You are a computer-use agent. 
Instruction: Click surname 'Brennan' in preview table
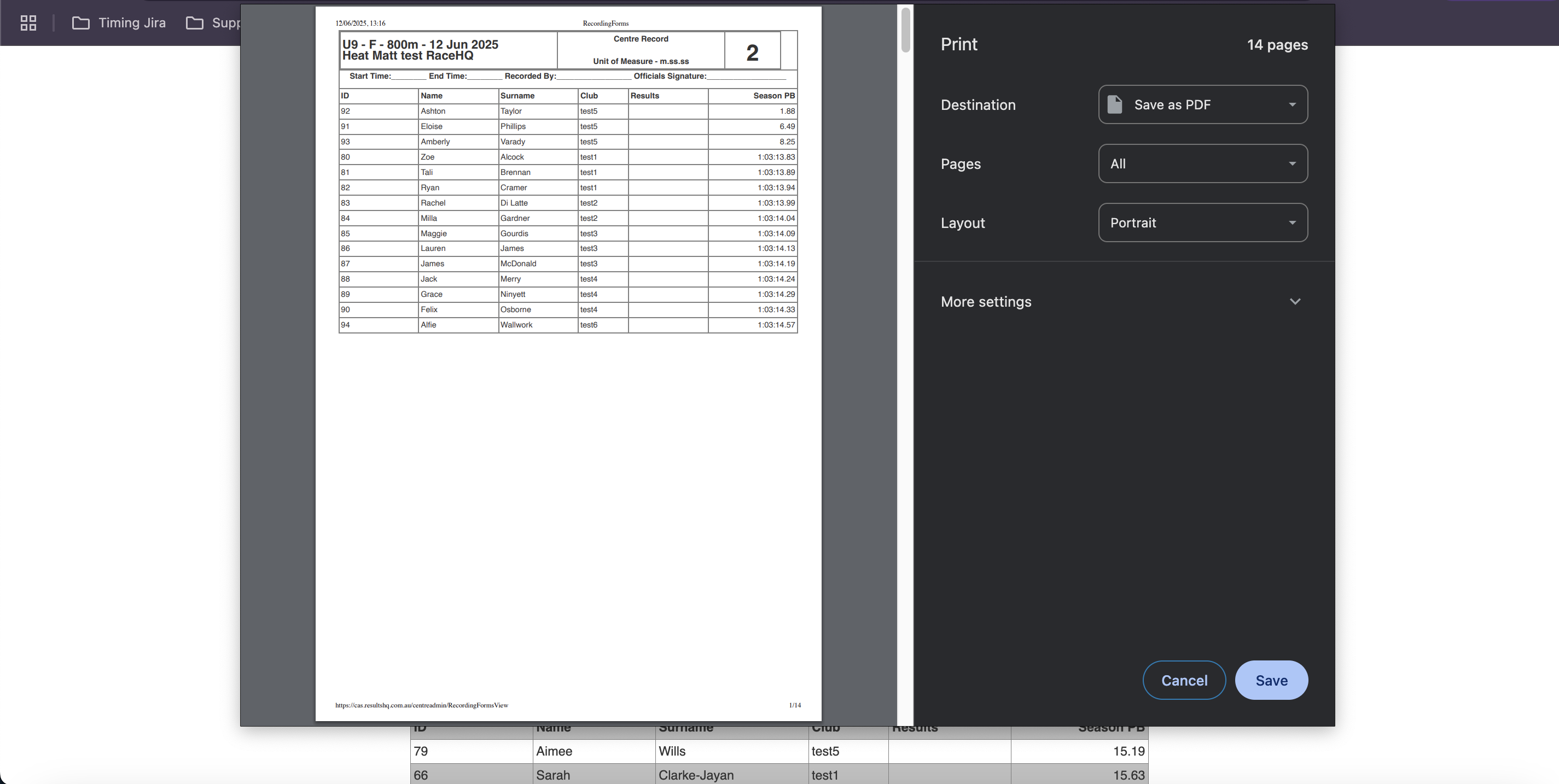(515, 172)
